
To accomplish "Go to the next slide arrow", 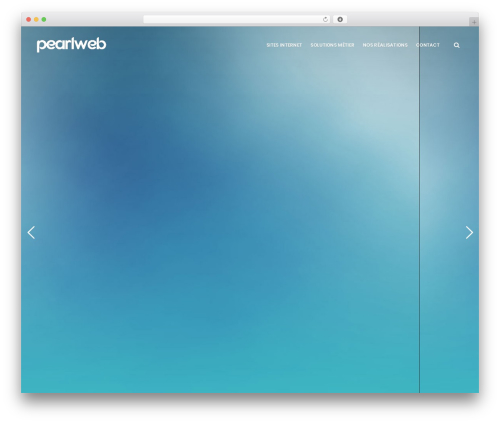I will pyautogui.click(x=469, y=232).
